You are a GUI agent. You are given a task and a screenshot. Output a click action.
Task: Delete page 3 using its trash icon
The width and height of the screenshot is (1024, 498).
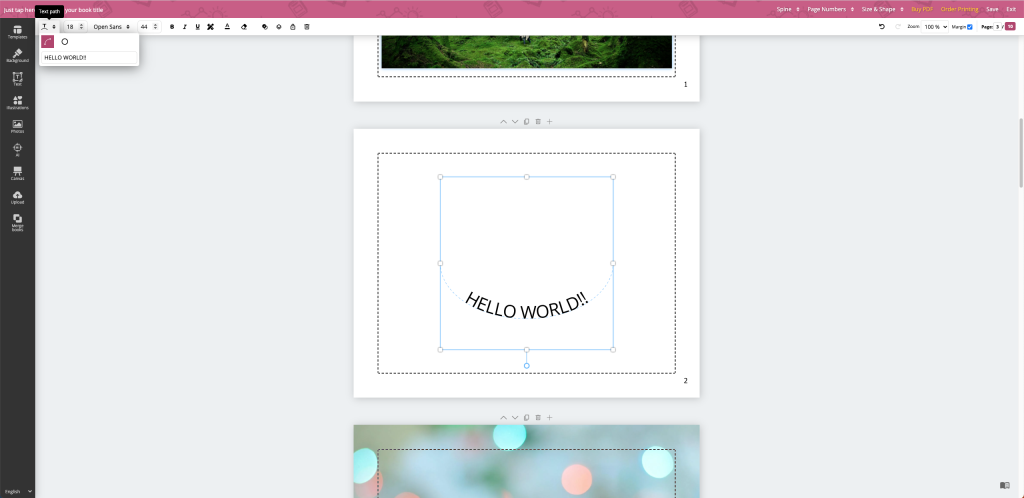point(538,418)
